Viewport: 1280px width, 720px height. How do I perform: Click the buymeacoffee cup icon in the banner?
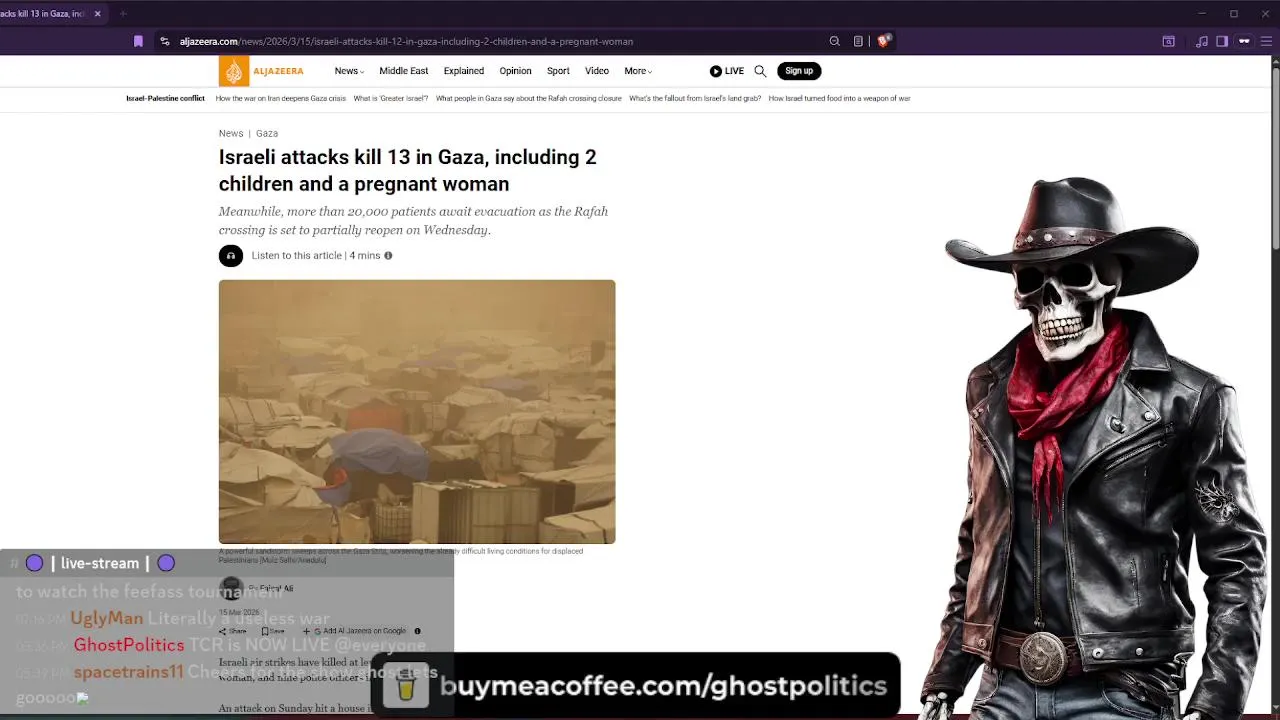pyautogui.click(x=405, y=687)
